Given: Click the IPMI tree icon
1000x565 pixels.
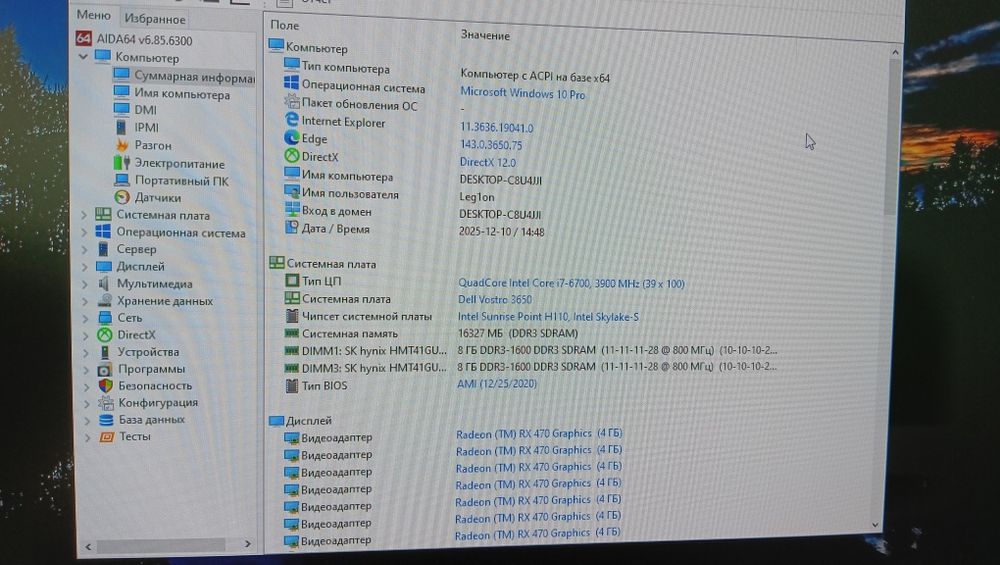Looking at the screenshot, I should pos(121,127).
